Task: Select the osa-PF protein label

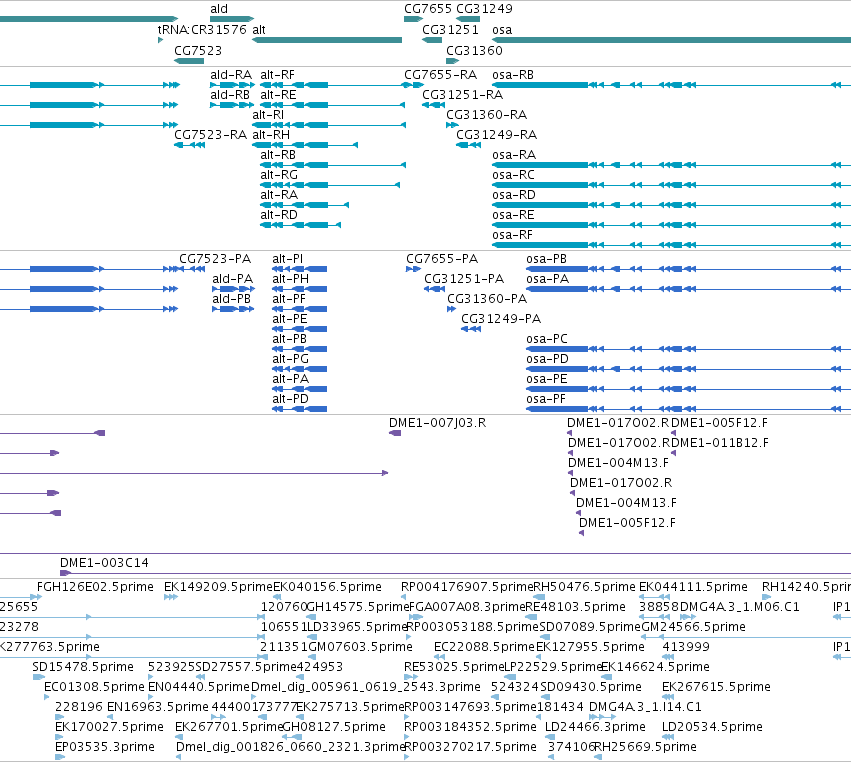Action: (x=546, y=399)
